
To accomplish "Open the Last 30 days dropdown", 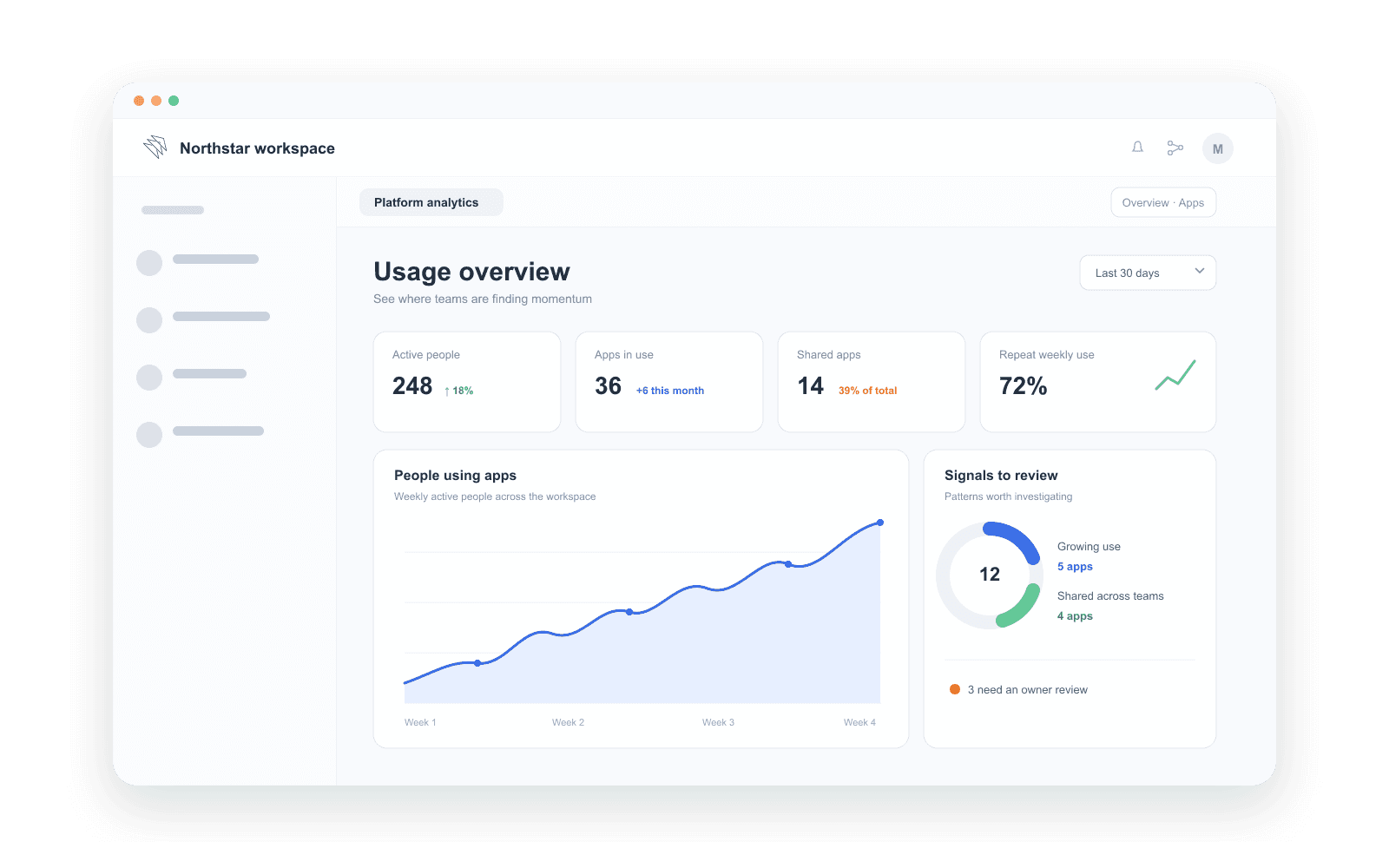I will click(1148, 273).
